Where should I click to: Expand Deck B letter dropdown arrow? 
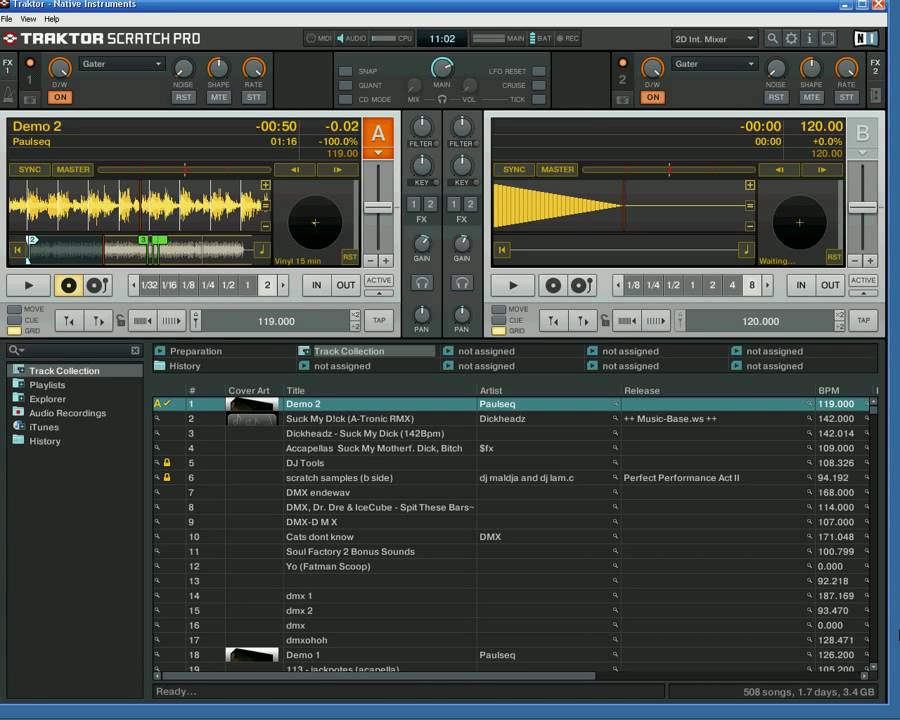863,153
